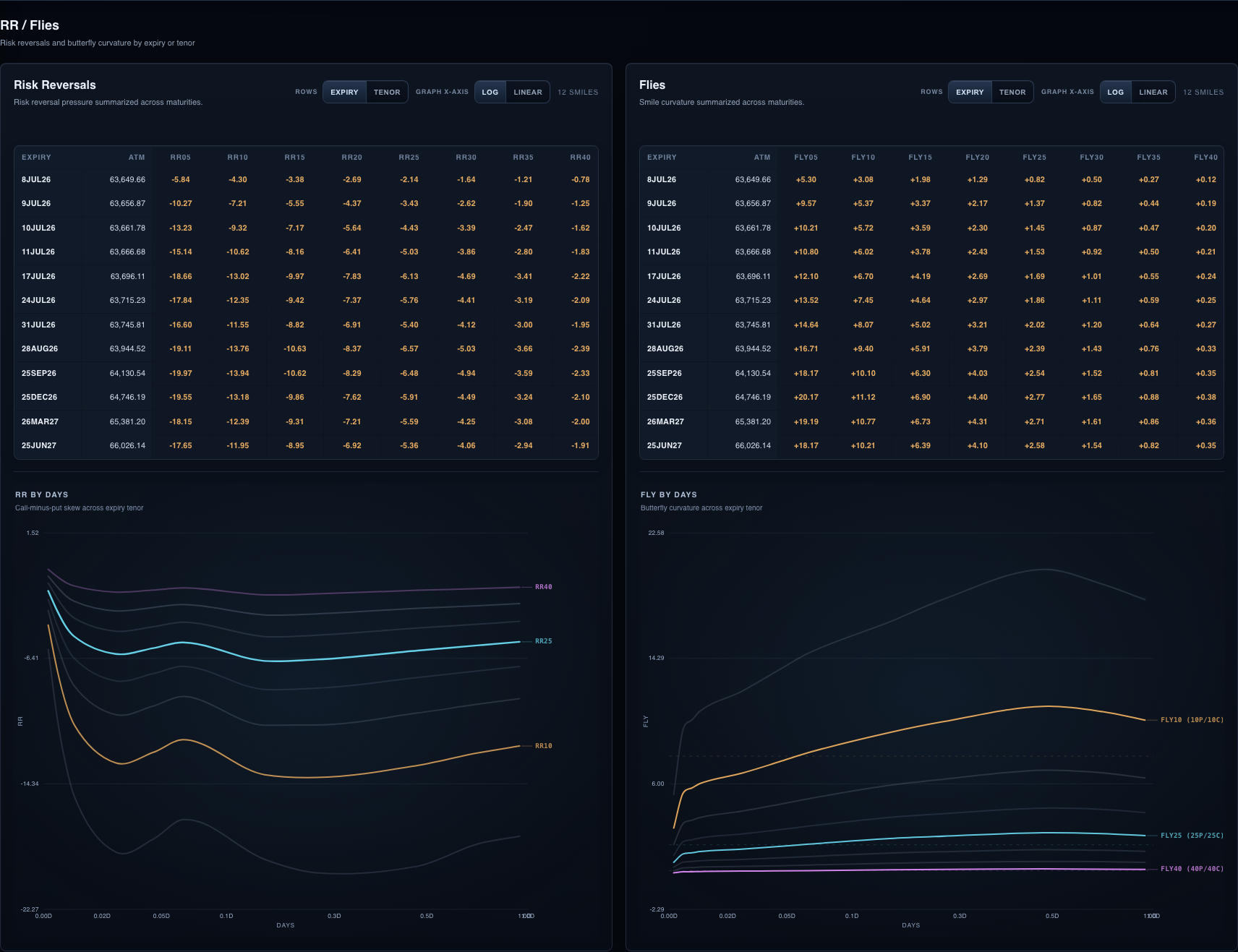Set Risk Reversals graph x-axis to Log
Viewport: 1238px width, 952px height.
[x=490, y=92]
